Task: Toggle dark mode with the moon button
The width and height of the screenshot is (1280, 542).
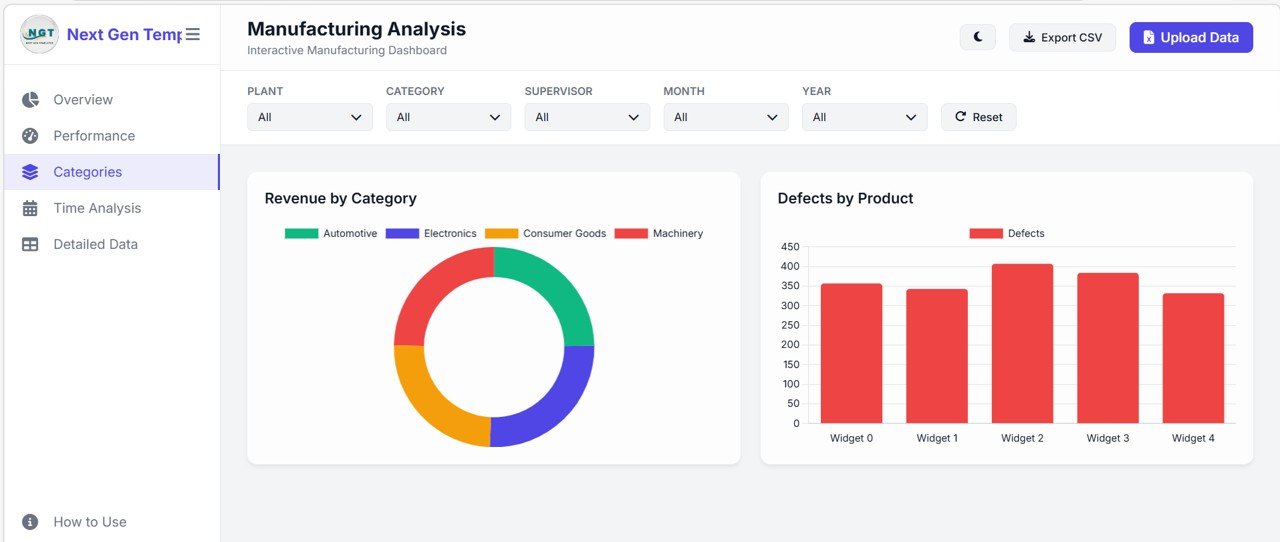Action: pyautogui.click(x=977, y=37)
